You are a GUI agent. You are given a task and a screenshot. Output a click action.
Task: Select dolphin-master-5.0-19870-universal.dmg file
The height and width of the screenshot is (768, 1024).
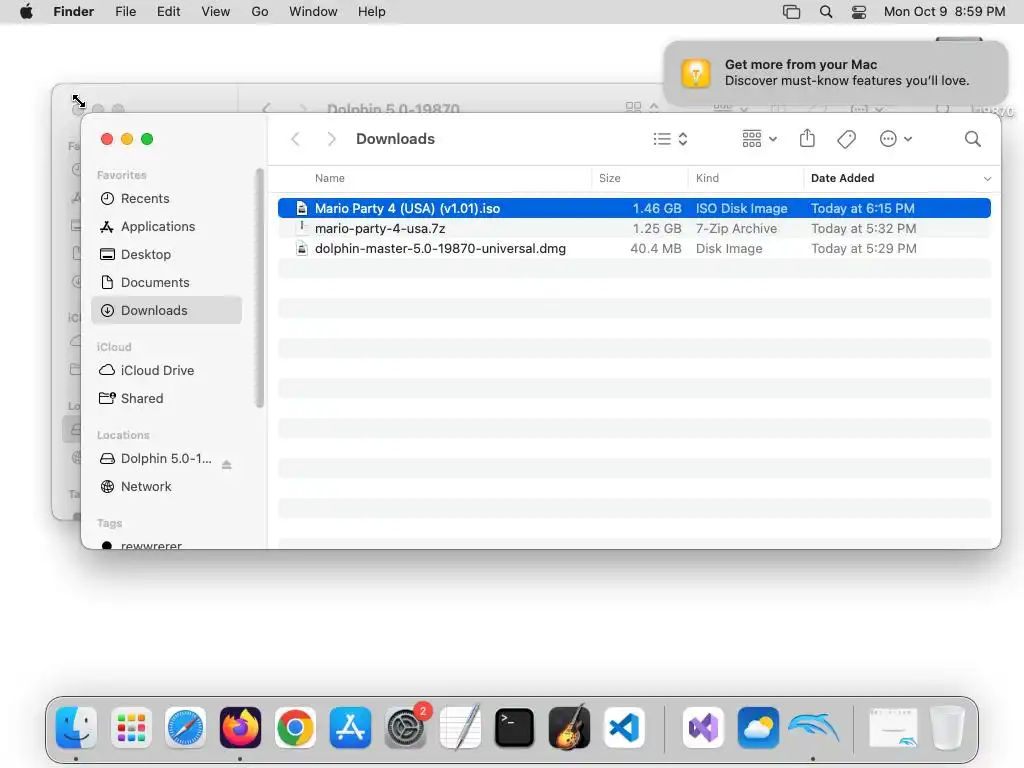[x=634, y=249]
